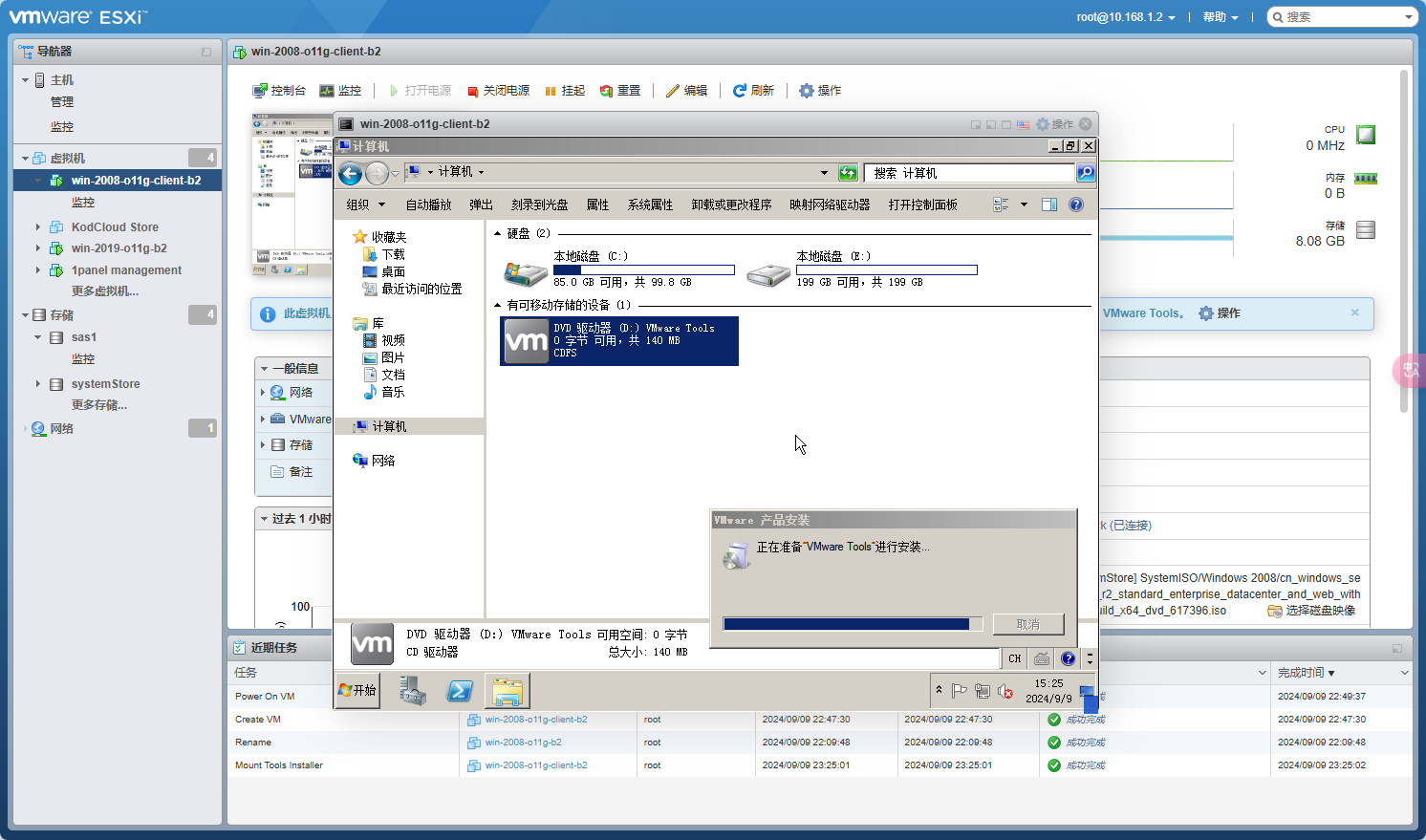Open the 组织 organize menu
The height and width of the screenshot is (840, 1426).
pos(366,205)
